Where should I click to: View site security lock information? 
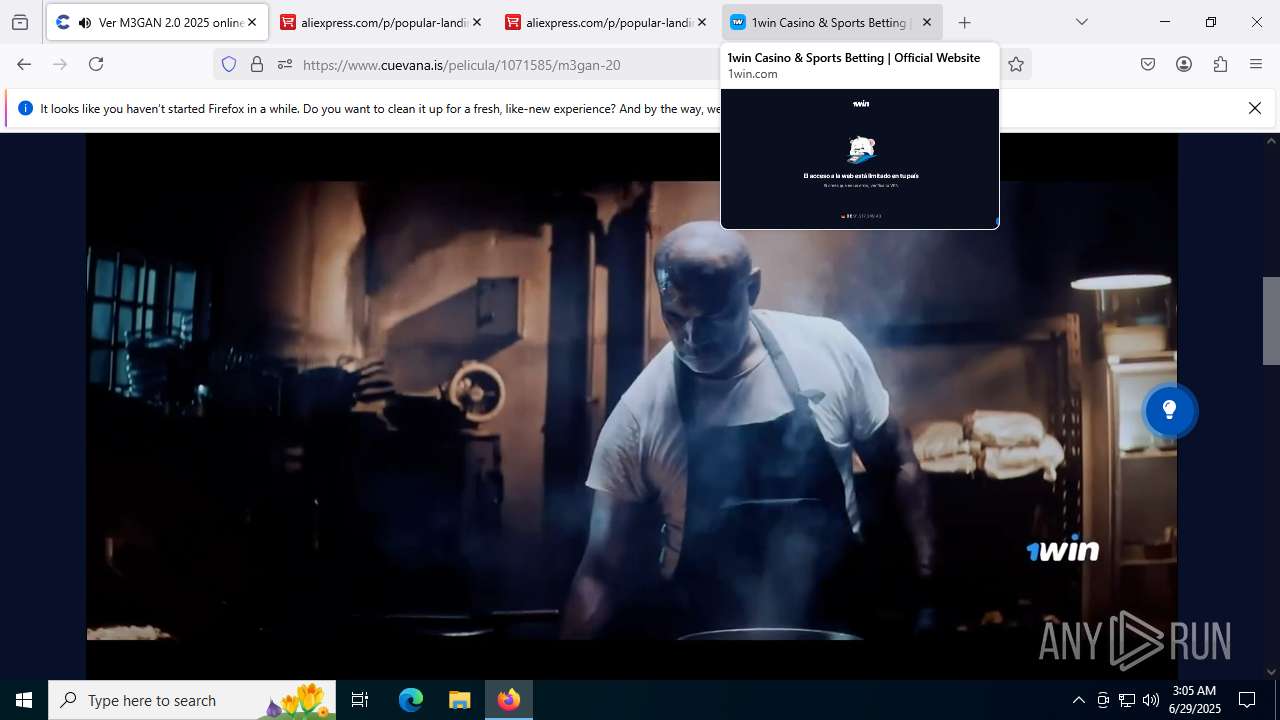click(257, 64)
